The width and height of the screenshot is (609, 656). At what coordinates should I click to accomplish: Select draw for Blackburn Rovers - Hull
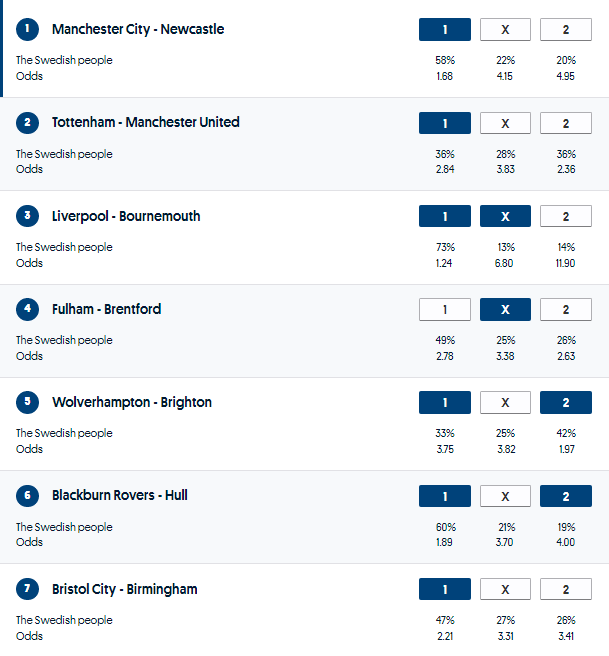[x=505, y=496]
